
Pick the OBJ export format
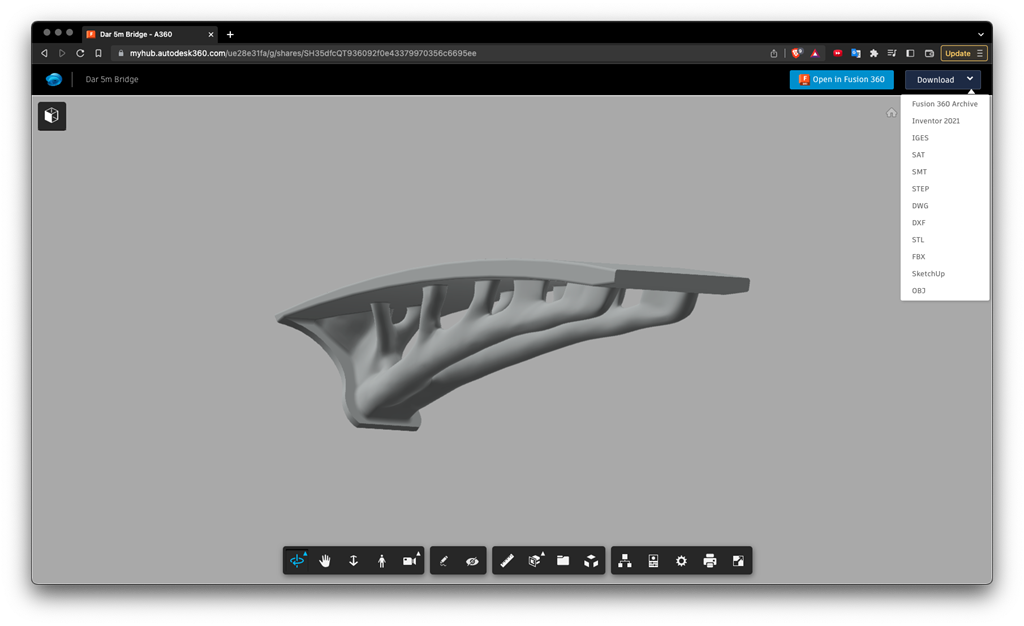click(918, 291)
